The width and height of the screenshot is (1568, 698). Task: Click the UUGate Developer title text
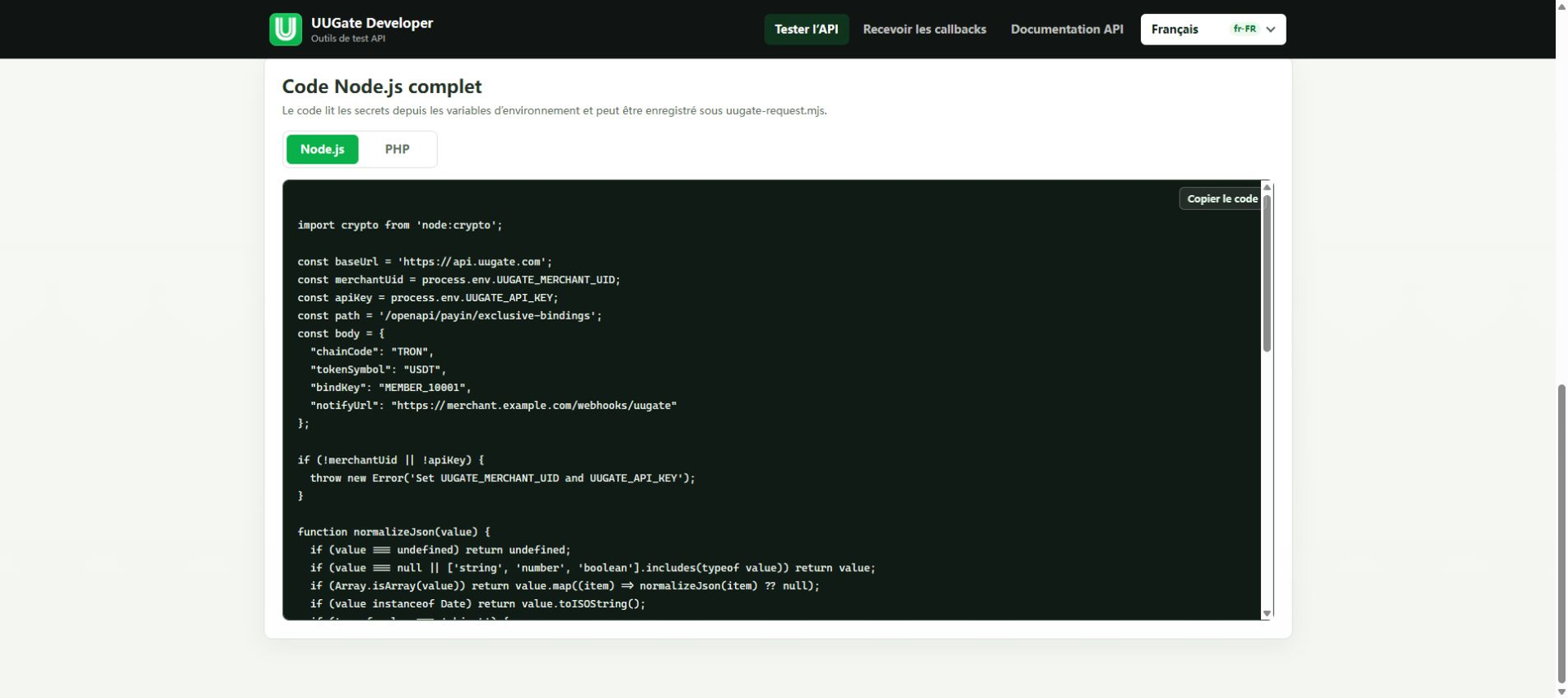pyautogui.click(x=372, y=23)
